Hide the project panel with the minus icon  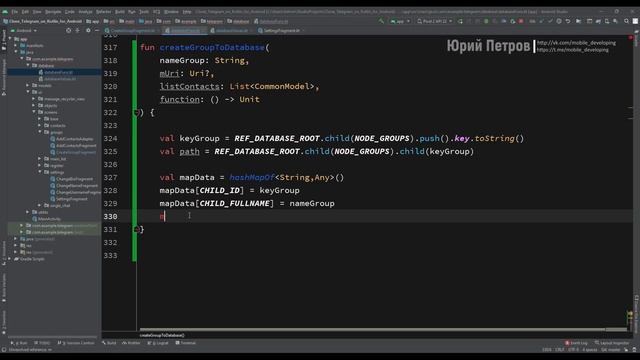pos(97,31)
